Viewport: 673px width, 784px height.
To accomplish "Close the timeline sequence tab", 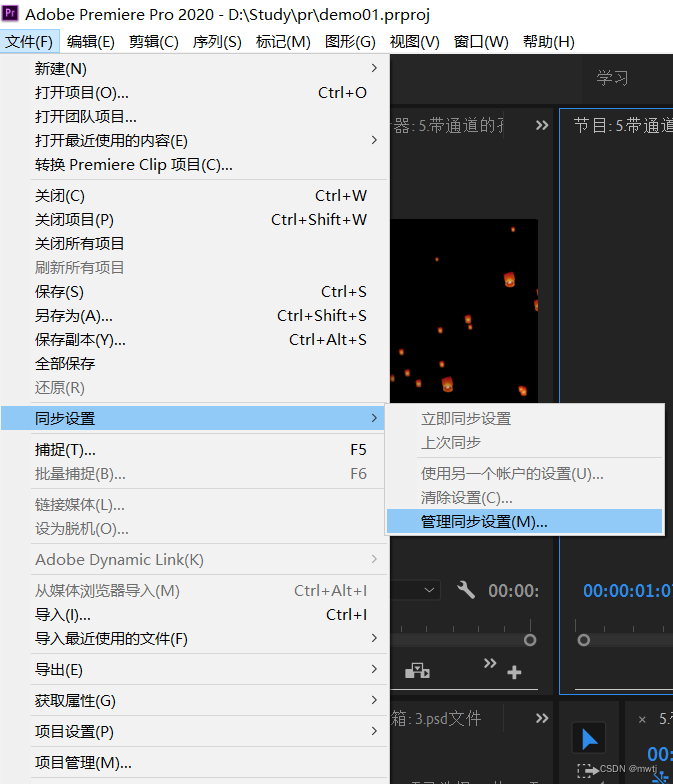I will click(x=642, y=720).
